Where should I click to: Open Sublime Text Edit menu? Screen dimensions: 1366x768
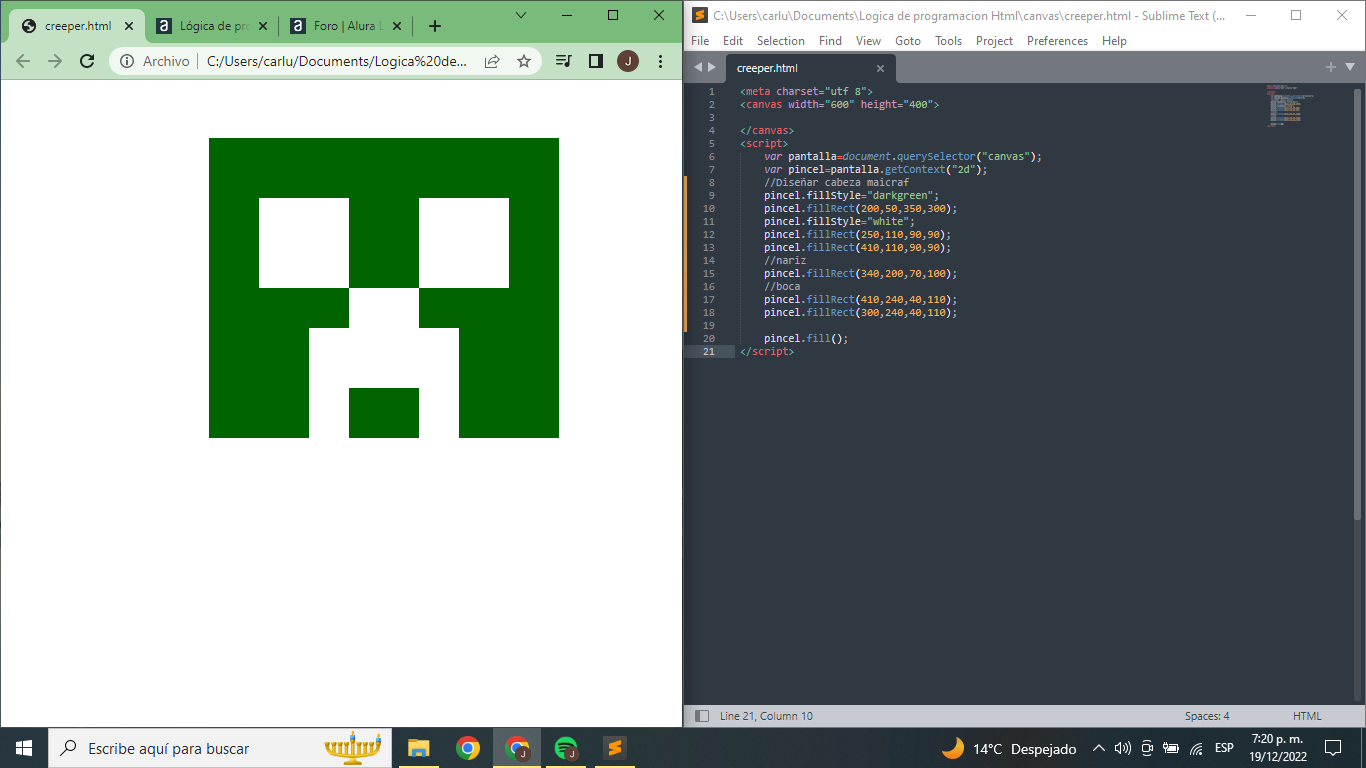tap(733, 41)
